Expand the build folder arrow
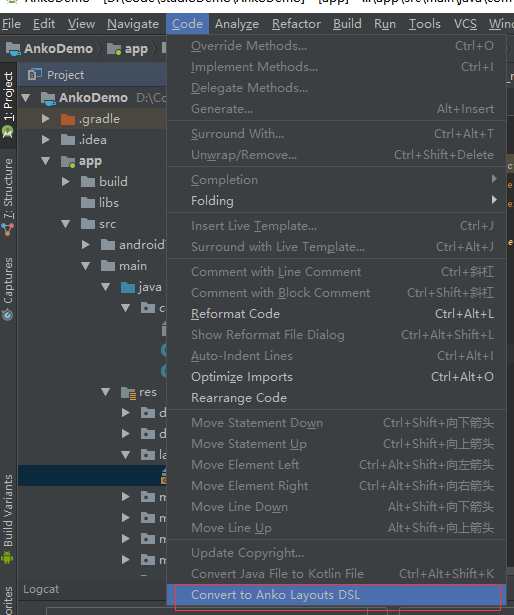514x615 pixels. click(x=66, y=182)
